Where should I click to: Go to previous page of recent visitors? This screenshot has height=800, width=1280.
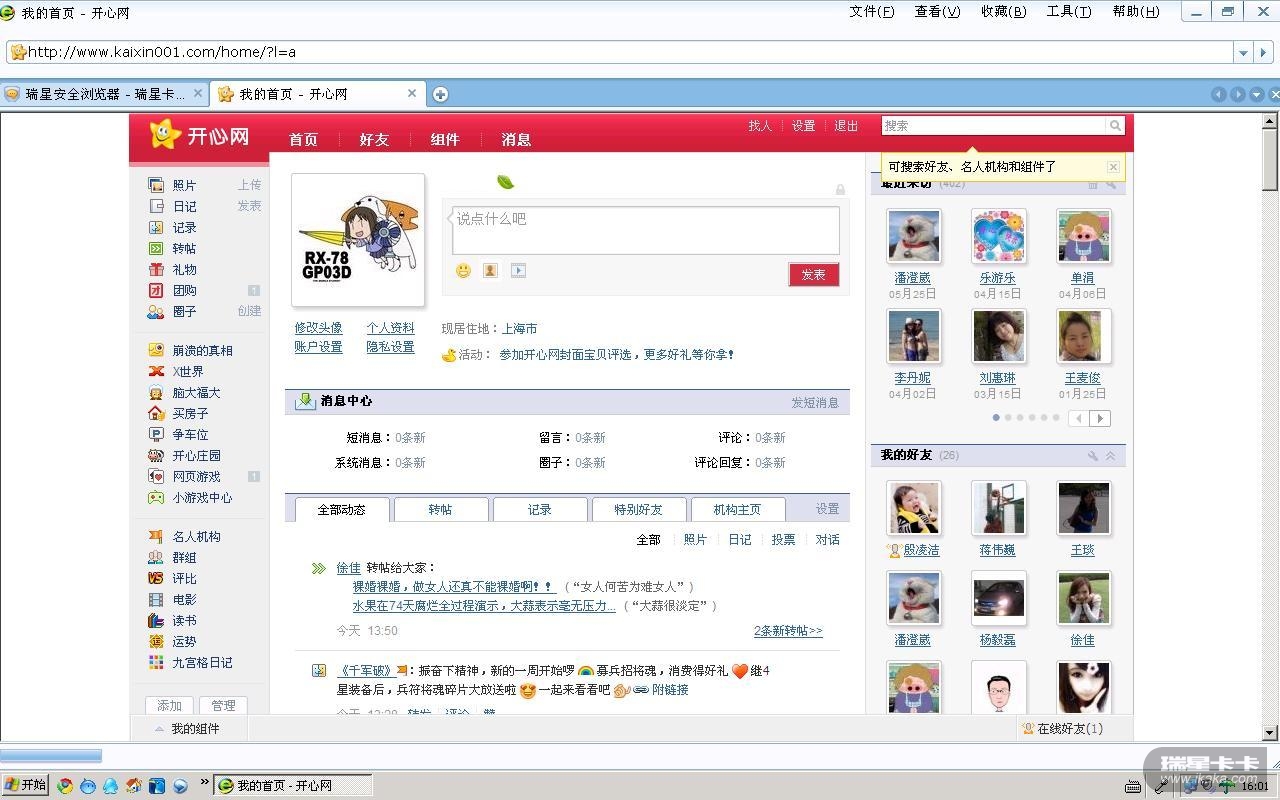pyautogui.click(x=1078, y=418)
